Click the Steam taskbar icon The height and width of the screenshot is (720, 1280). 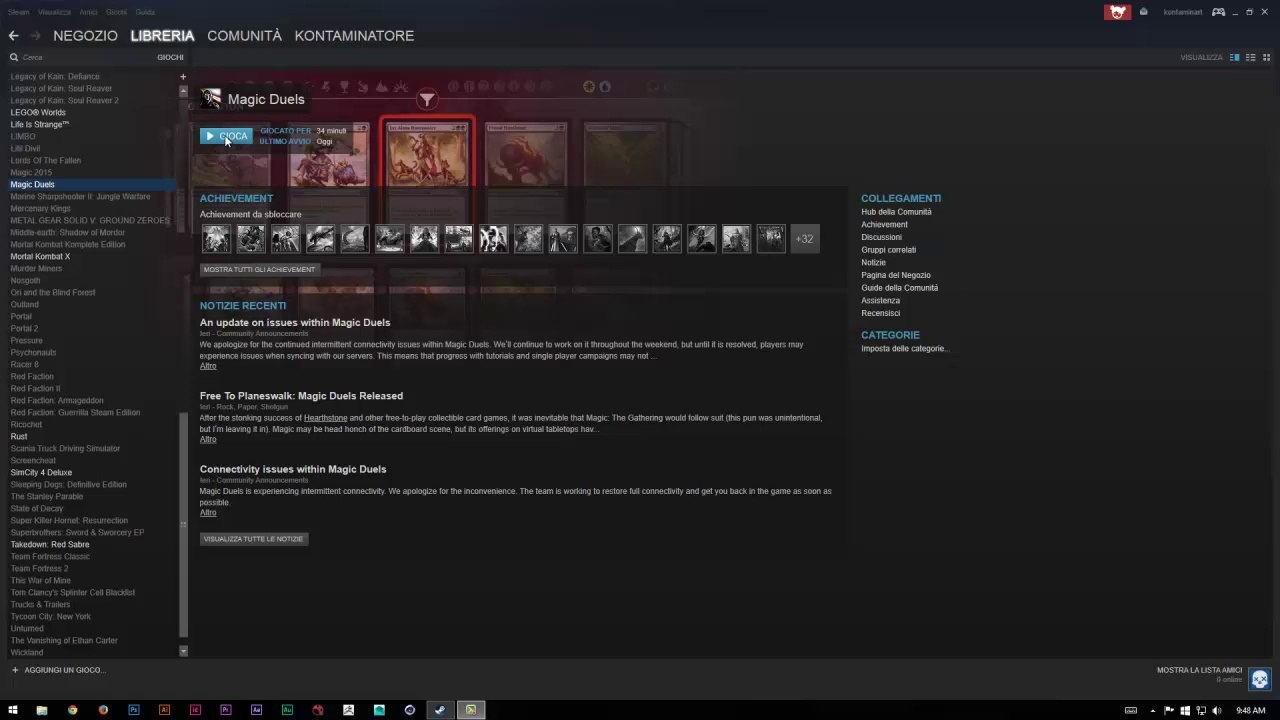click(x=440, y=710)
